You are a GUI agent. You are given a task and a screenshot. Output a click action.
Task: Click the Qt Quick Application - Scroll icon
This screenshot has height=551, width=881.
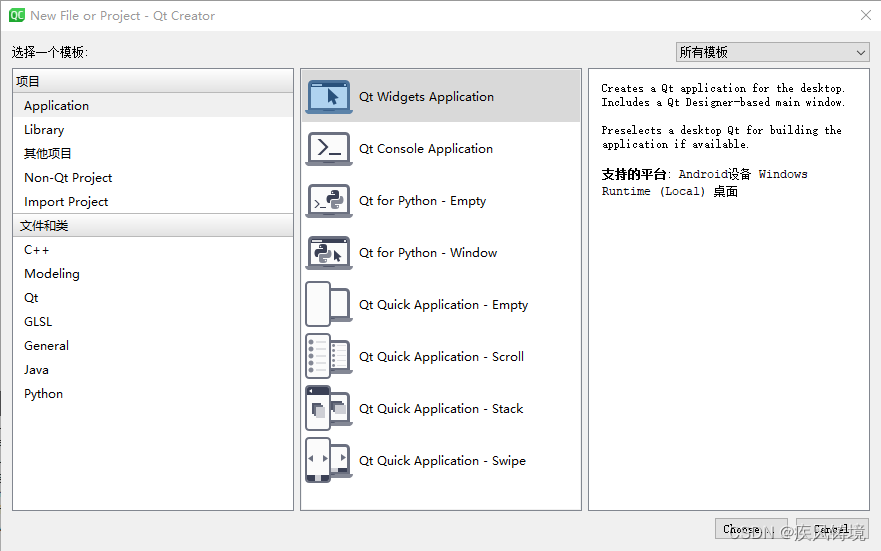(329, 357)
